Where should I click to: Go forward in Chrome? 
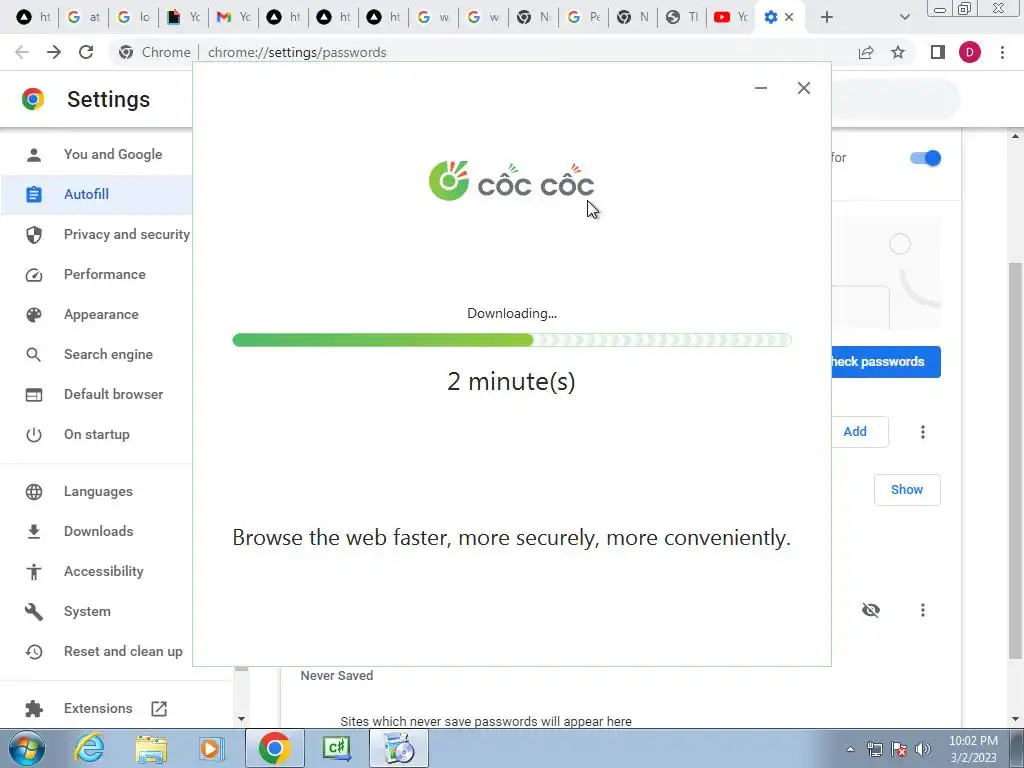(54, 52)
